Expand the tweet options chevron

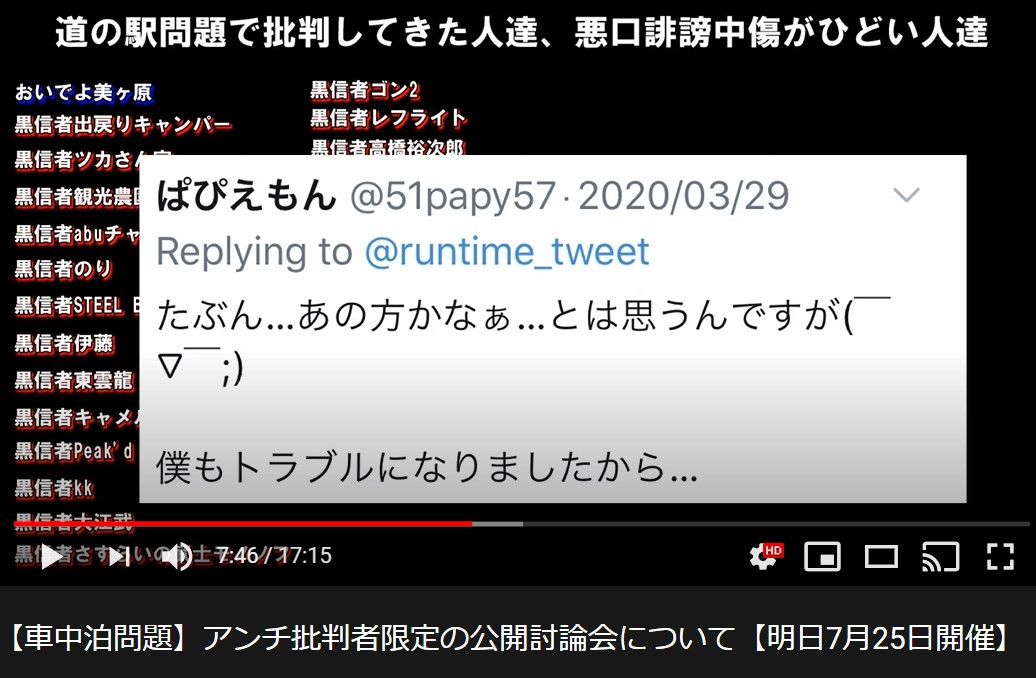pyautogui.click(x=906, y=195)
